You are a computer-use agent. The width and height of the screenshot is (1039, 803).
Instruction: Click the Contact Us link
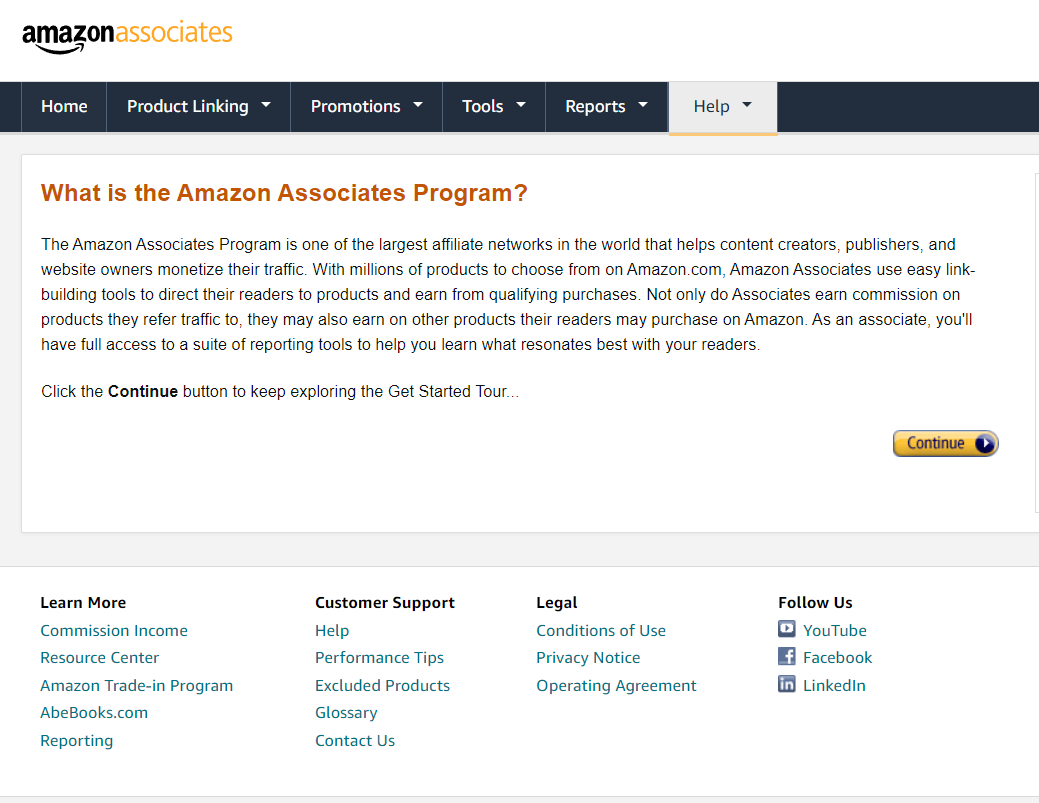pyautogui.click(x=355, y=741)
